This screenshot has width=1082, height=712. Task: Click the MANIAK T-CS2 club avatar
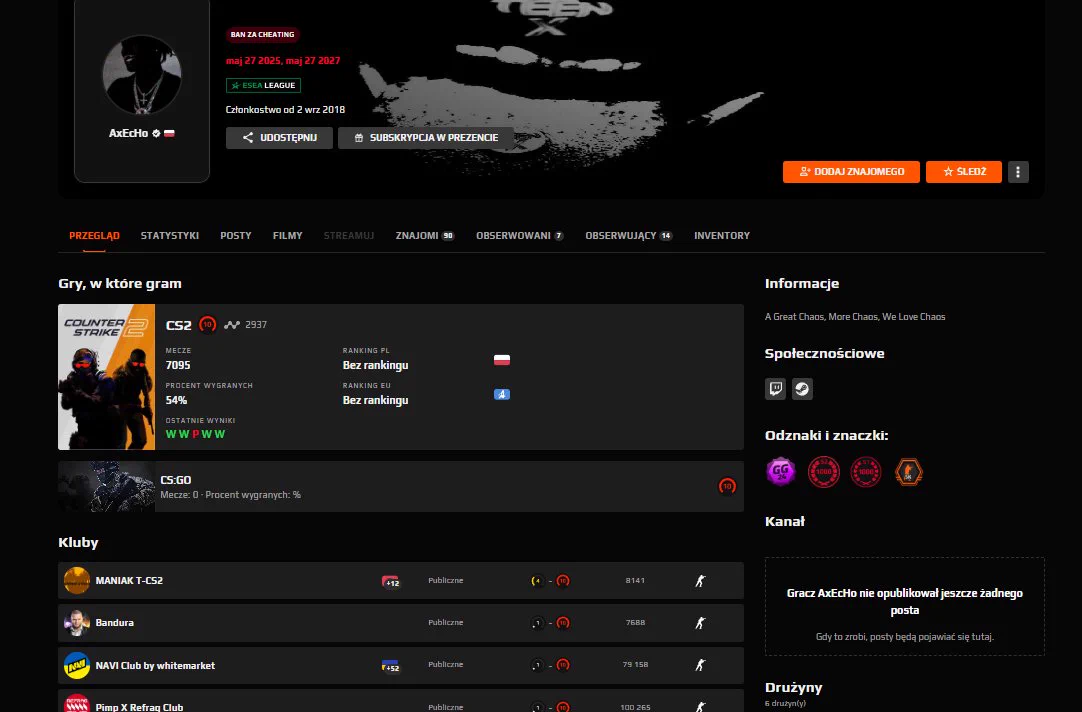[x=77, y=580]
